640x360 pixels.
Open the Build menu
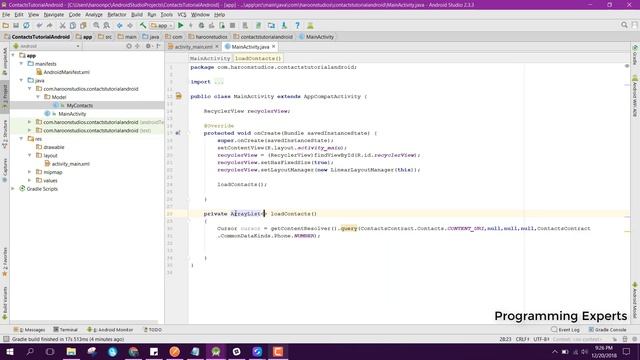(x=137, y=15)
